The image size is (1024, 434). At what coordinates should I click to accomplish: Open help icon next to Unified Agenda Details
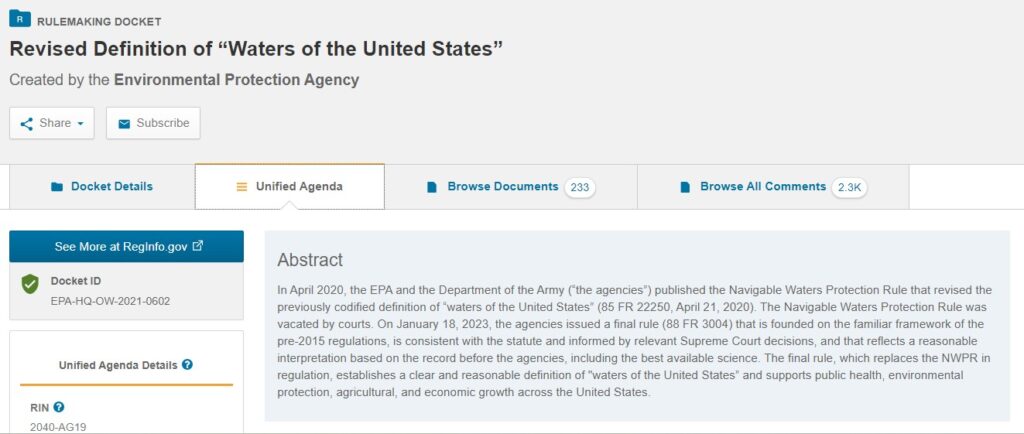(187, 364)
